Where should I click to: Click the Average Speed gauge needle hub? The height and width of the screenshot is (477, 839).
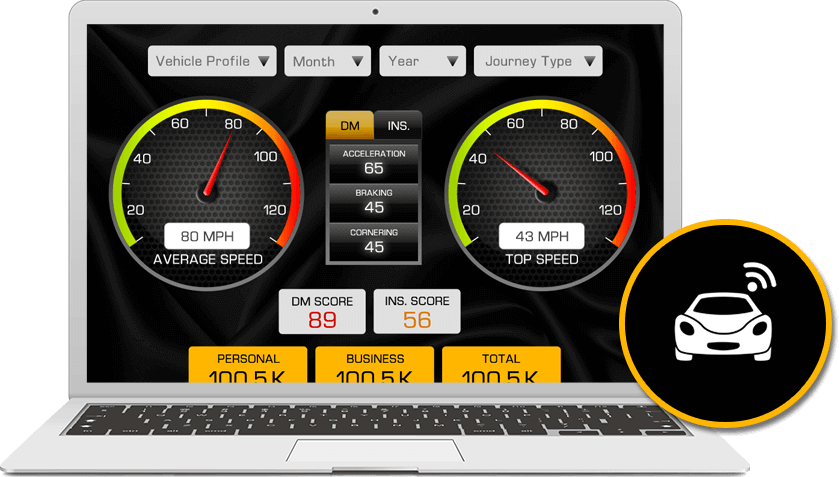[x=209, y=192]
